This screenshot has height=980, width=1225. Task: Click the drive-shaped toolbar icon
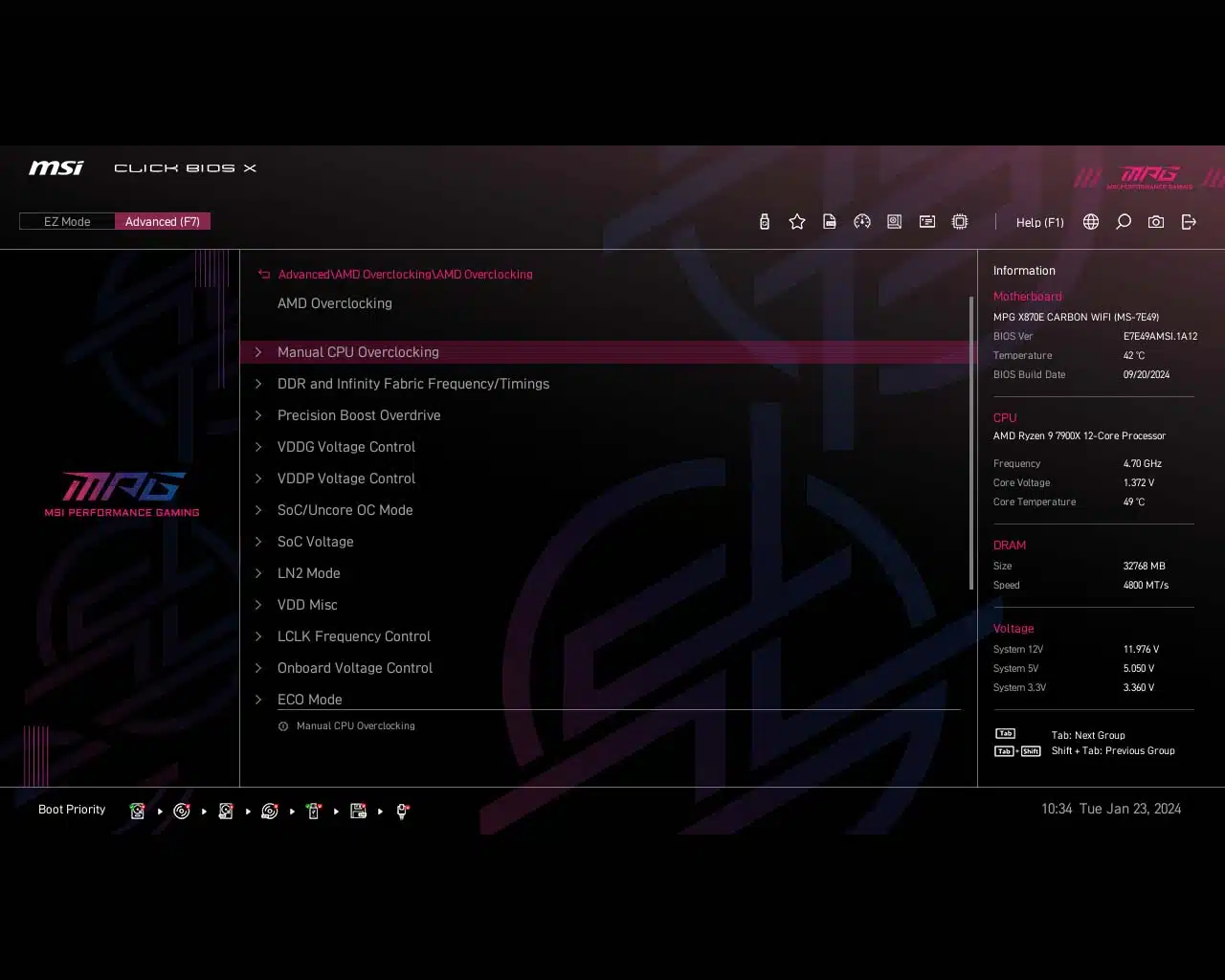tap(895, 222)
